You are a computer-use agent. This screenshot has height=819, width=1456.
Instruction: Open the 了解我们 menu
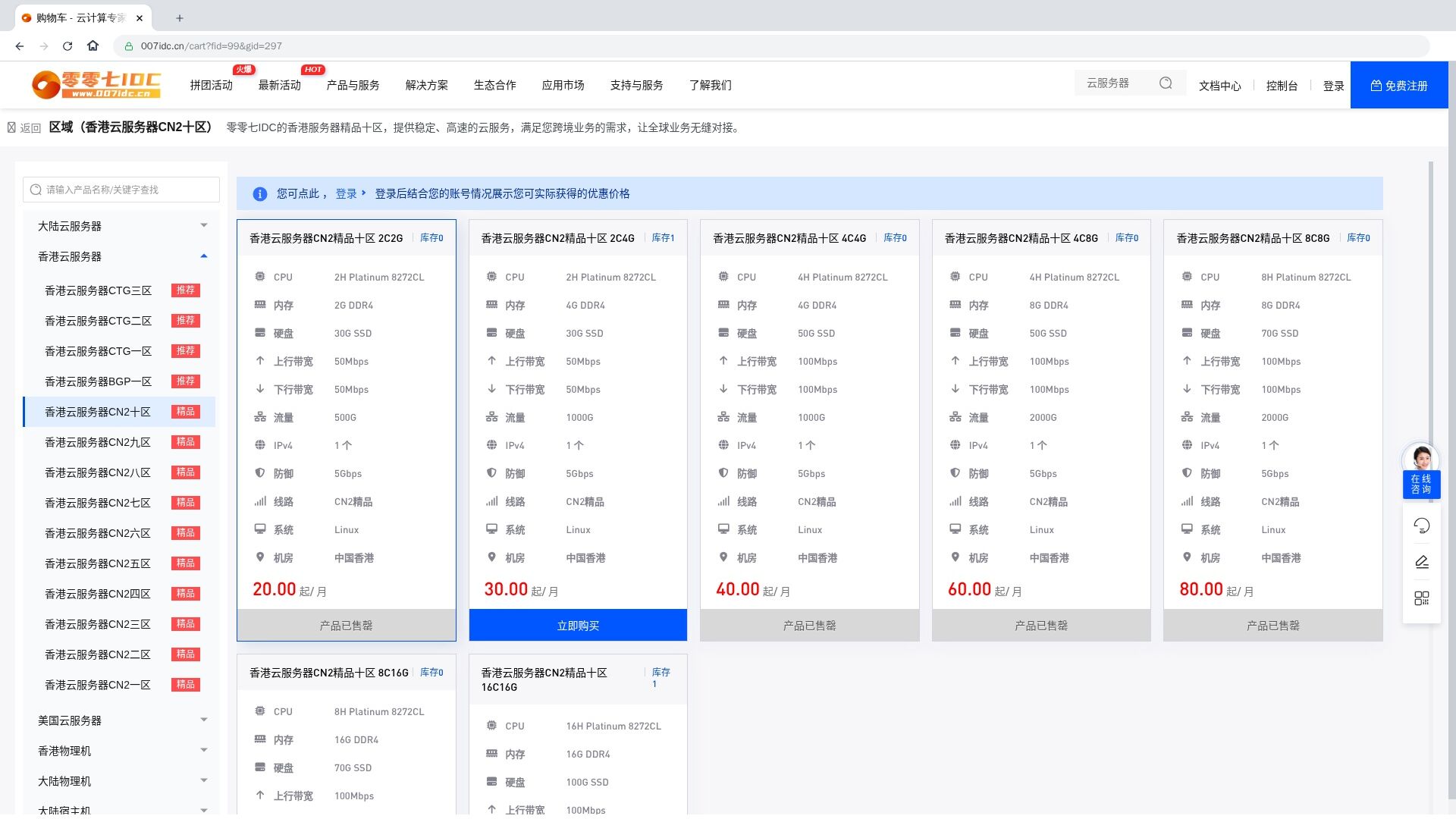tap(711, 85)
